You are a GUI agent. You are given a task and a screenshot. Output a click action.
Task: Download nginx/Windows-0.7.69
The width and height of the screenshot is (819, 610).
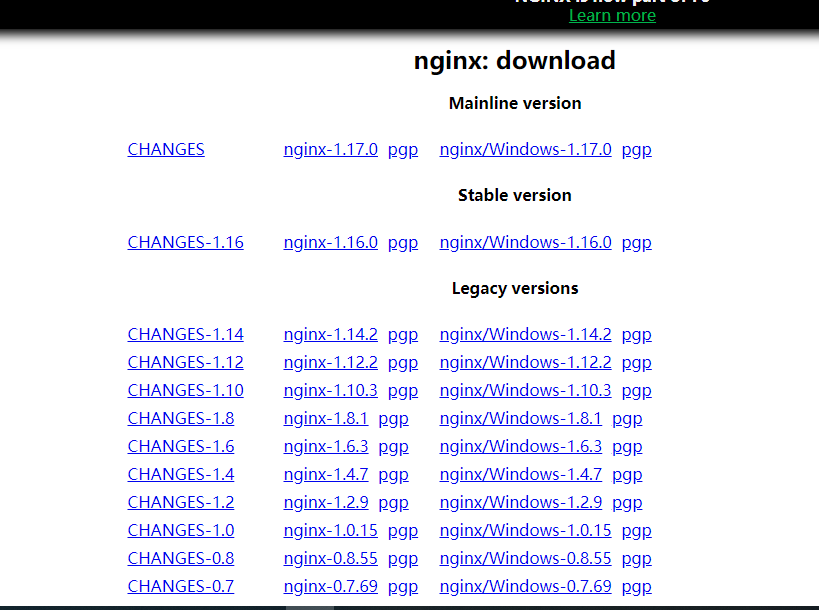tap(525, 586)
